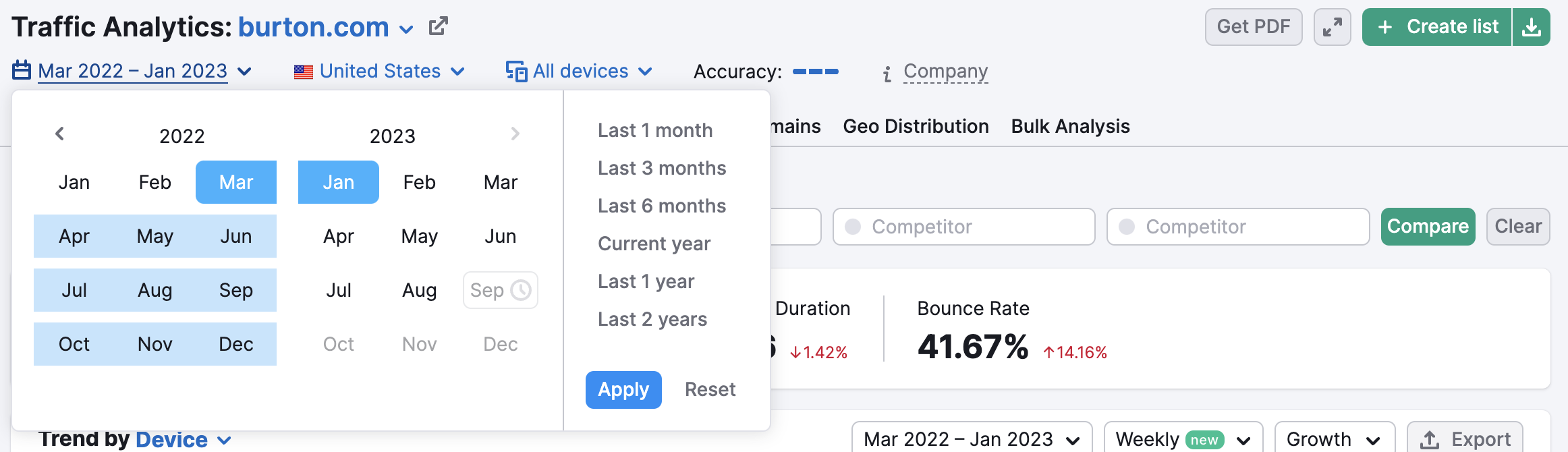The height and width of the screenshot is (452, 1568).
Task: Select Mar 2022 in calendar
Action: pos(236,182)
